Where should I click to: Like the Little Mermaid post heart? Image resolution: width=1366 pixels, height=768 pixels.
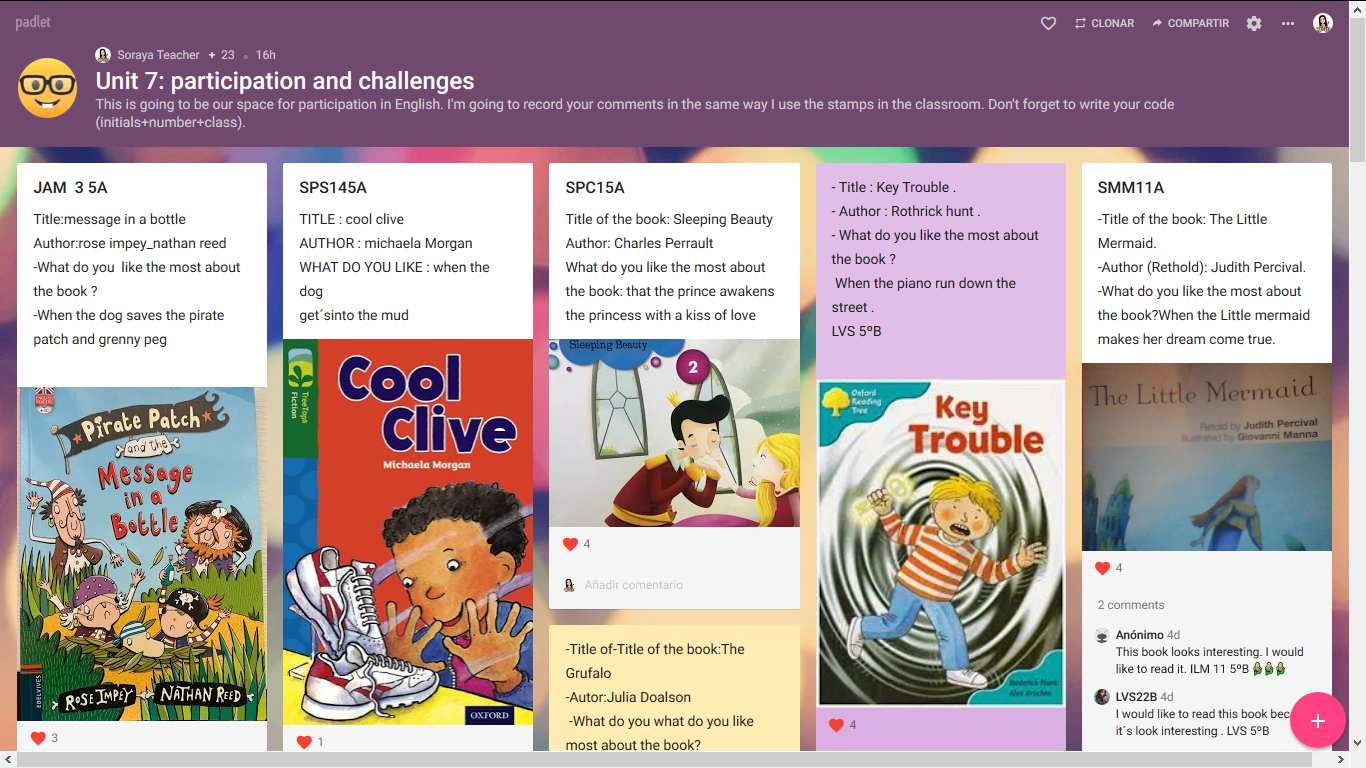1102,568
